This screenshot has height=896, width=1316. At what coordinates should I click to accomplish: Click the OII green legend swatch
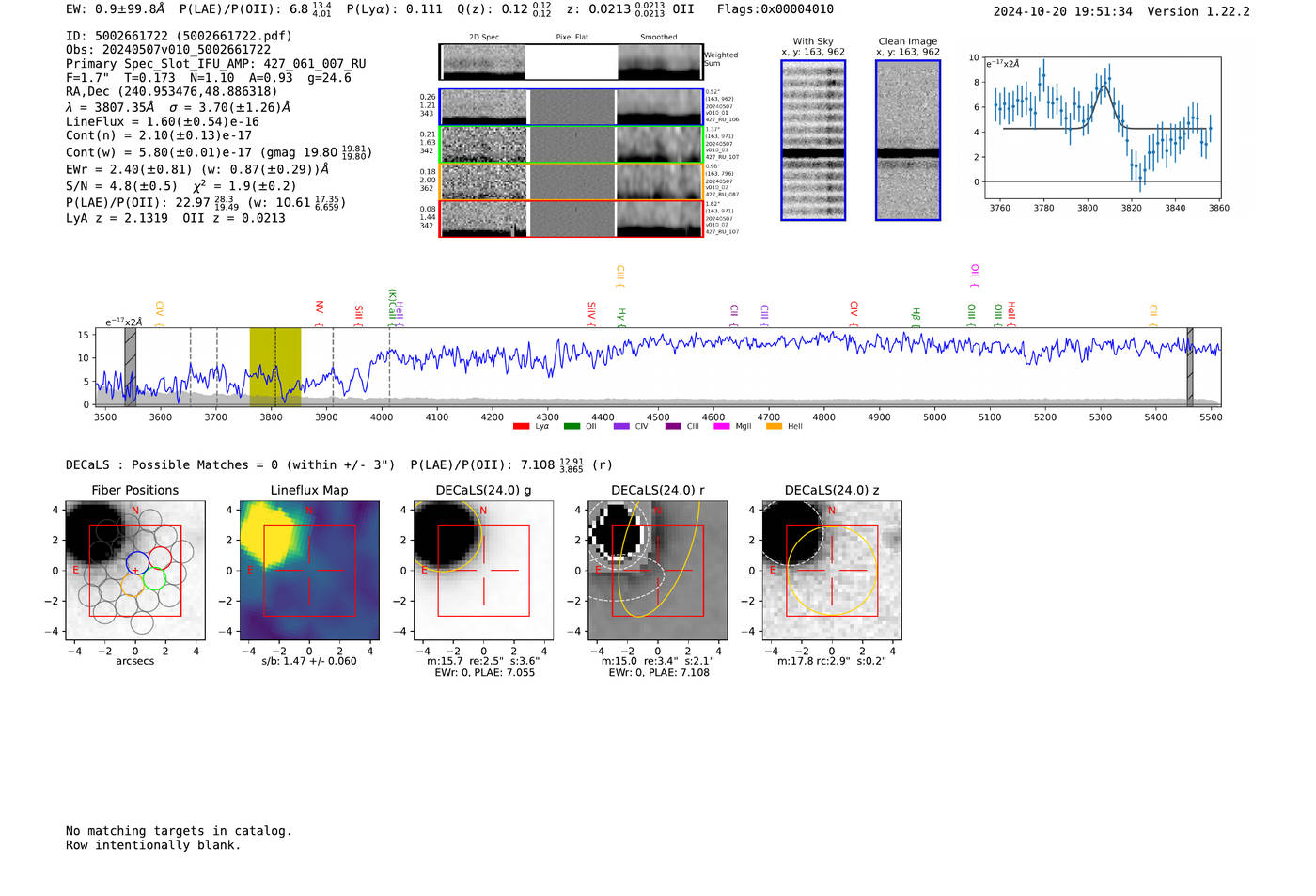tap(572, 426)
